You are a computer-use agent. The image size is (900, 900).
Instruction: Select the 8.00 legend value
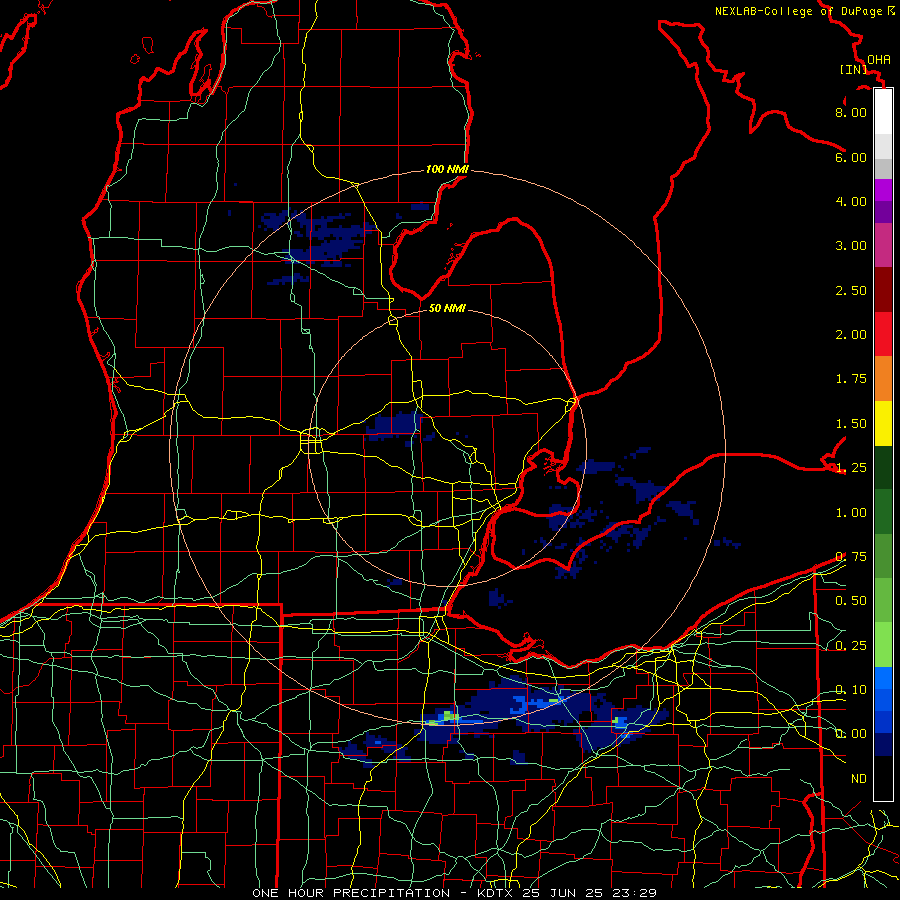pos(851,112)
